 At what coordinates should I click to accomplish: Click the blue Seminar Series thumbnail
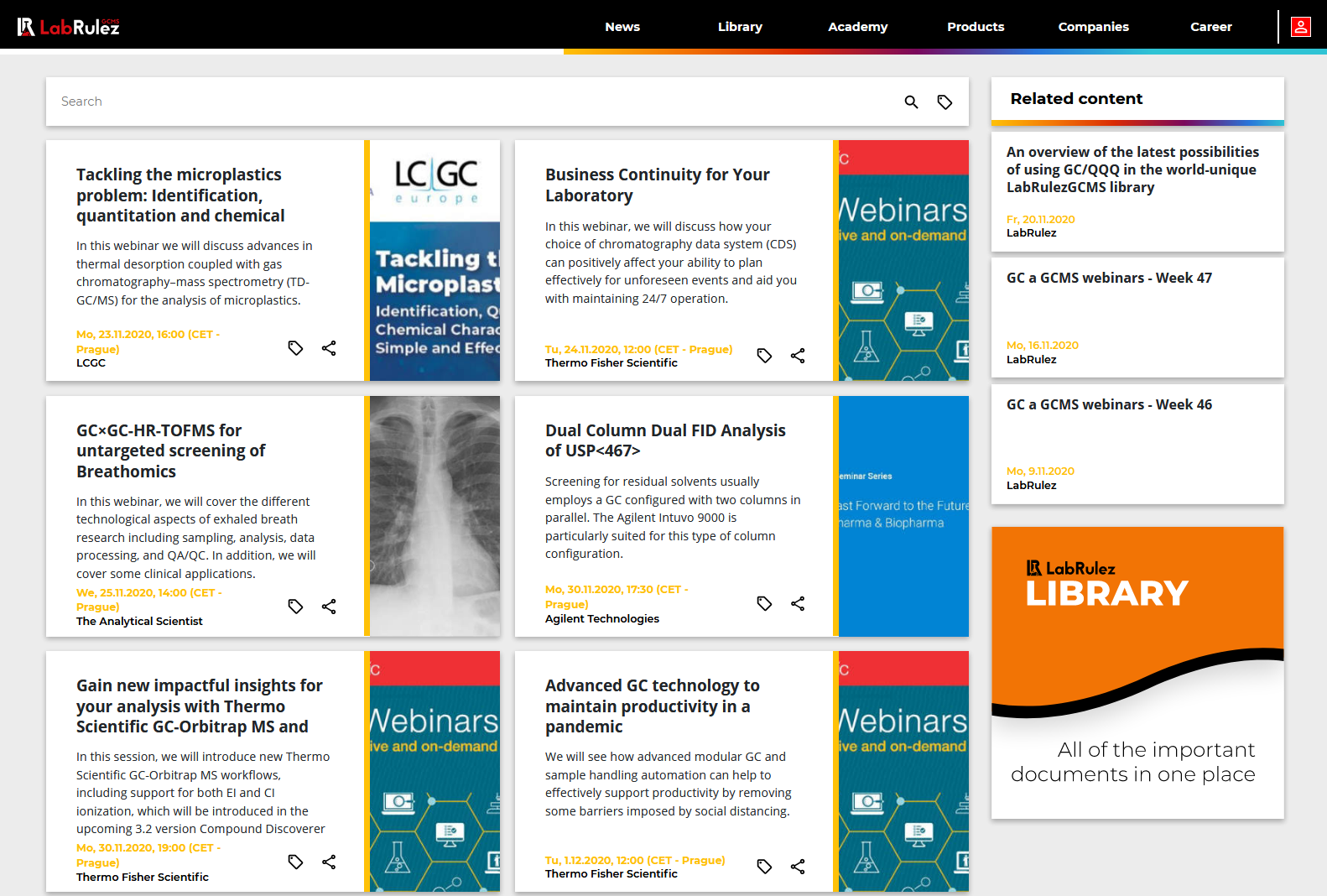pos(903,516)
